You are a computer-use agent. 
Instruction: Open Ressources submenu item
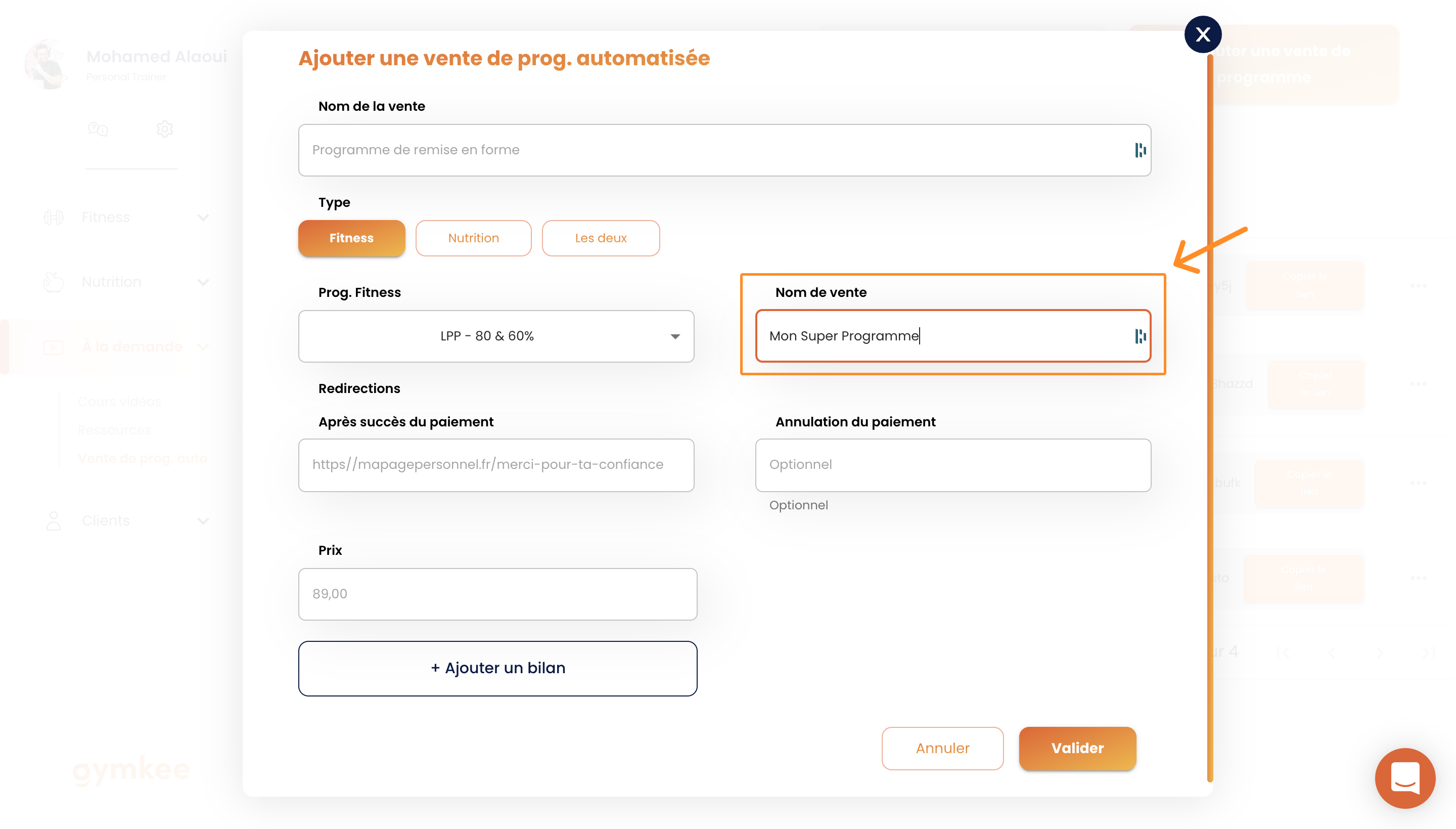point(114,430)
